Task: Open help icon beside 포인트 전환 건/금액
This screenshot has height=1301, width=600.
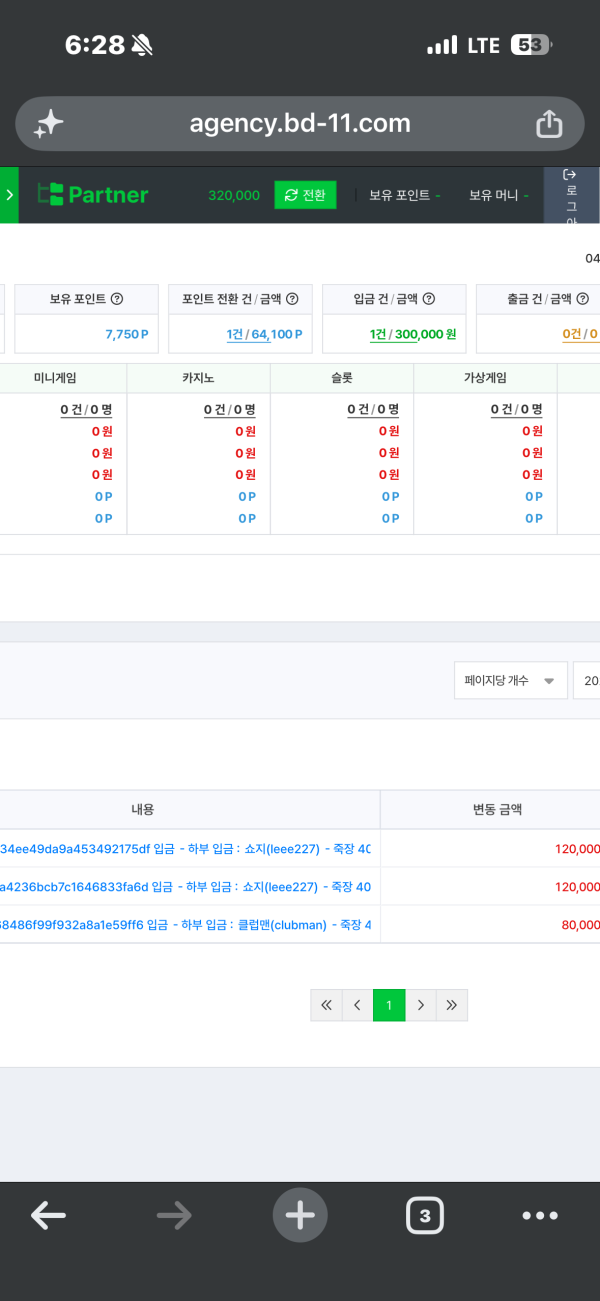Action: pyautogui.click(x=292, y=299)
